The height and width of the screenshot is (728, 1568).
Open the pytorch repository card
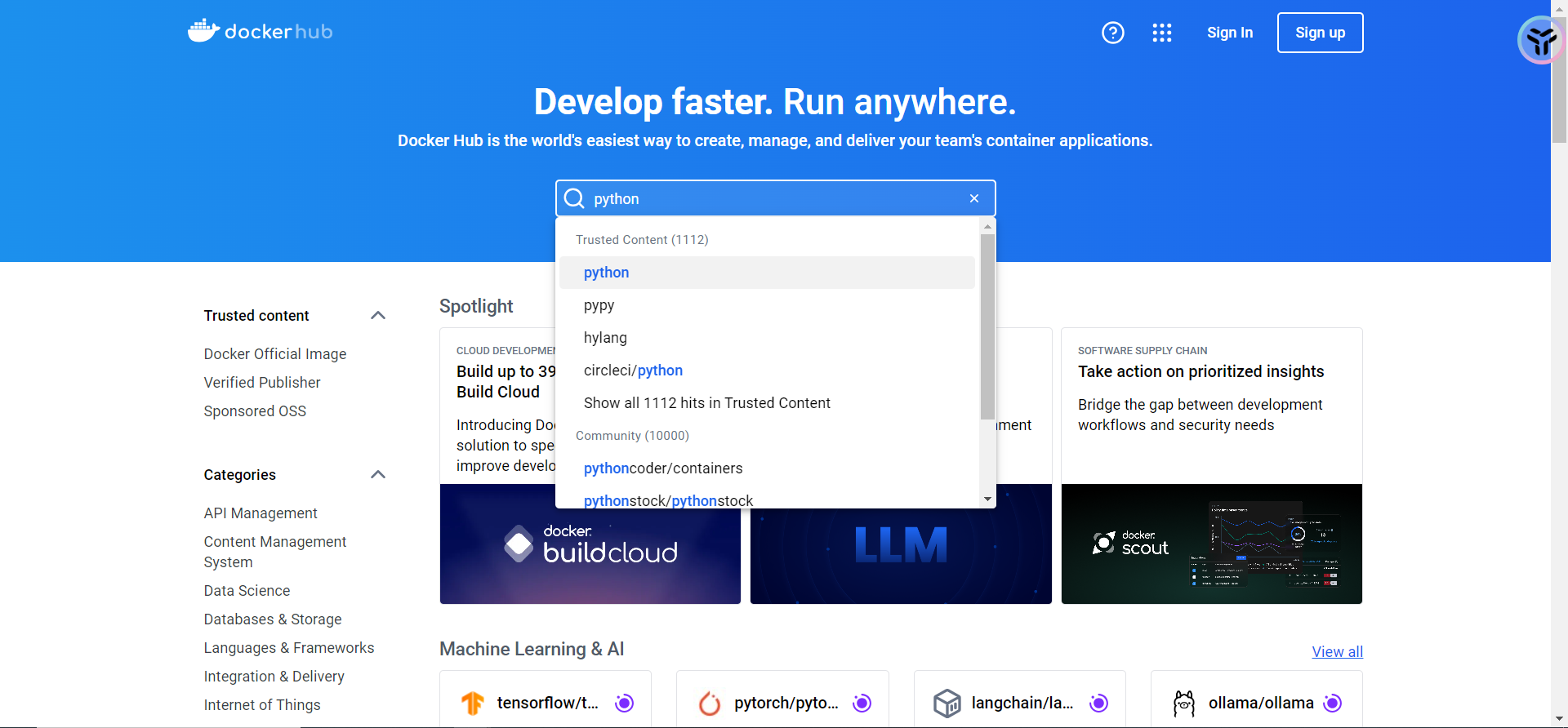(782, 699)
